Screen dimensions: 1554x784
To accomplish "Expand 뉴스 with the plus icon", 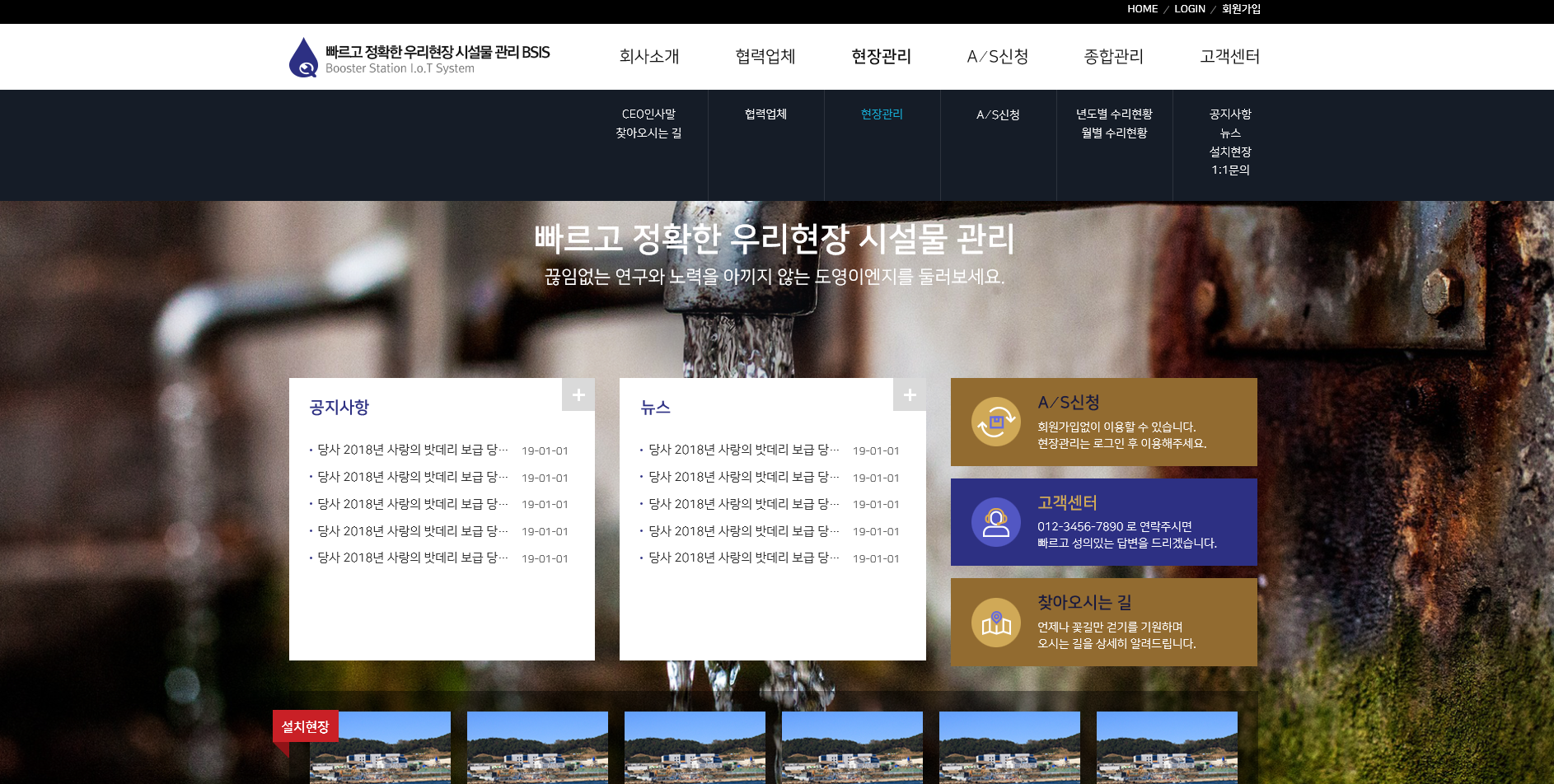I will [910, 394].
